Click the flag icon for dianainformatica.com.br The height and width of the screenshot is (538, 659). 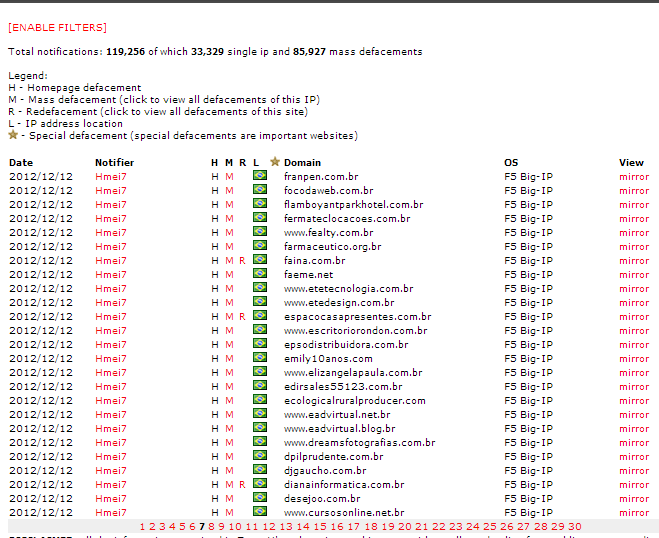(260, 483)
